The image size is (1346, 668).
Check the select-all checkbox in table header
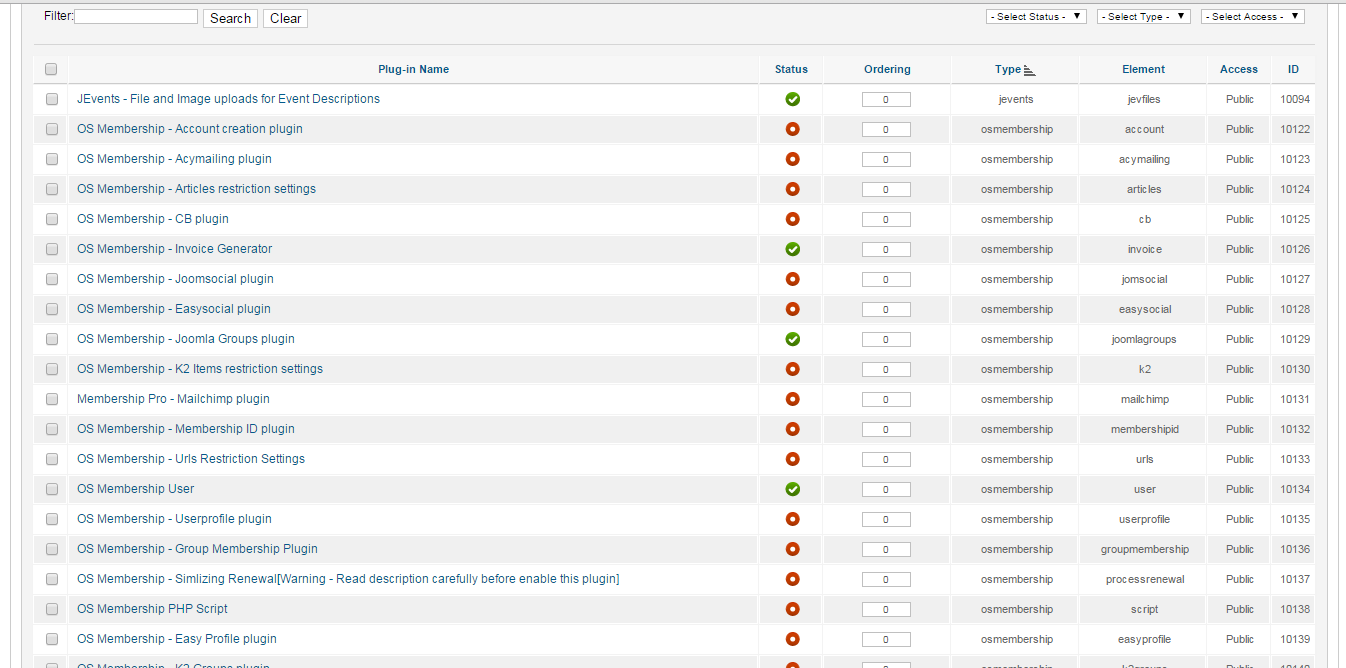point(51,69)
